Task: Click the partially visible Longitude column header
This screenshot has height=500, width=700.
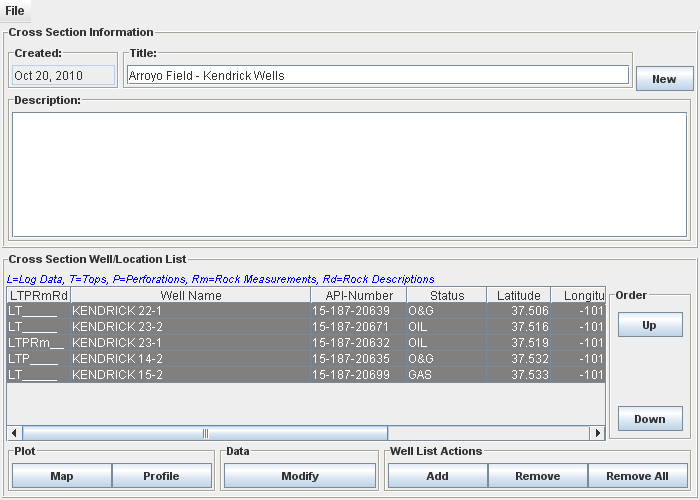Action: [579, 296]
